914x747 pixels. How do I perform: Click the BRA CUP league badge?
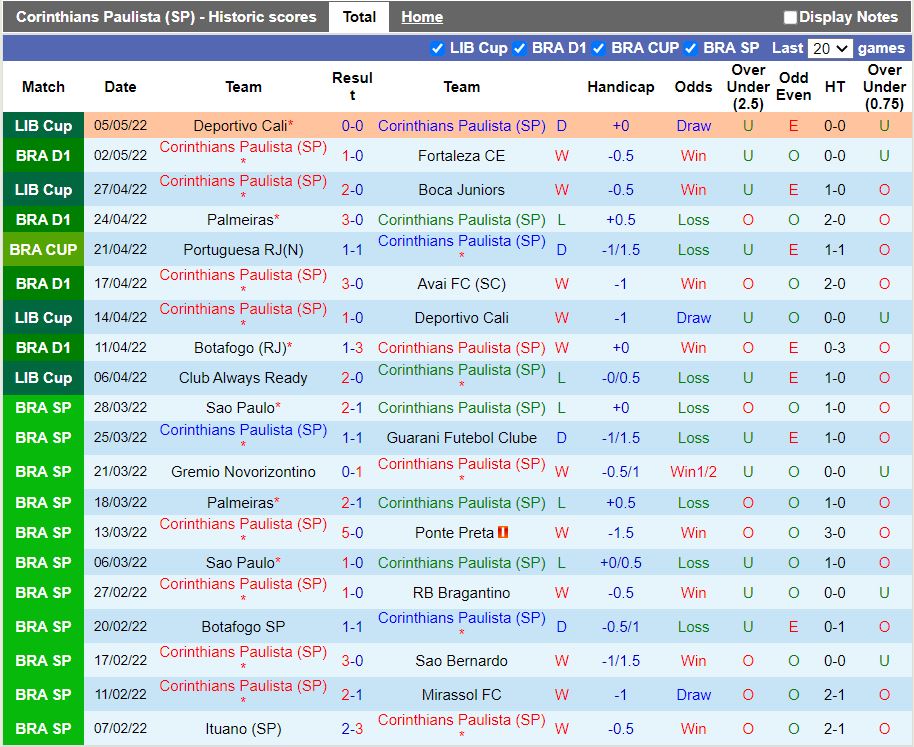(x=43, y=250)
